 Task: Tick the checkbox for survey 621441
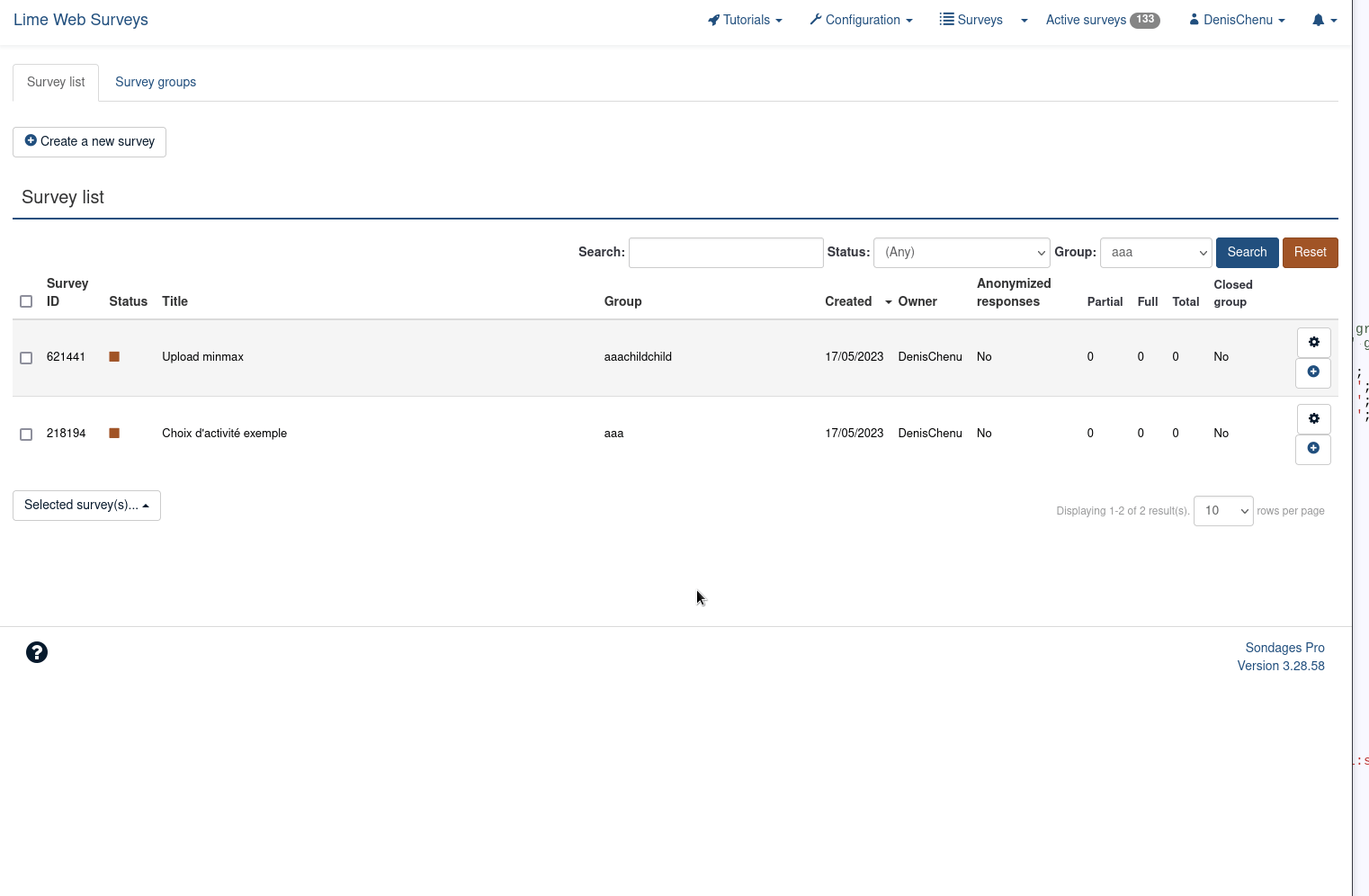[x=26, y=358]
